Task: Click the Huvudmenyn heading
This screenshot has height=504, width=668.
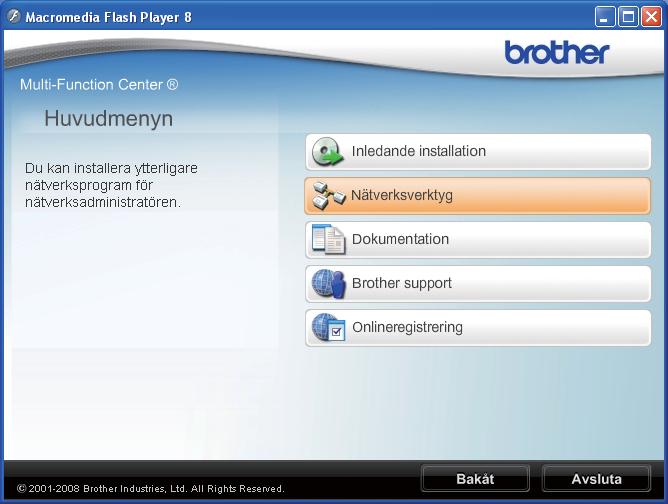Action: [109, 118]
